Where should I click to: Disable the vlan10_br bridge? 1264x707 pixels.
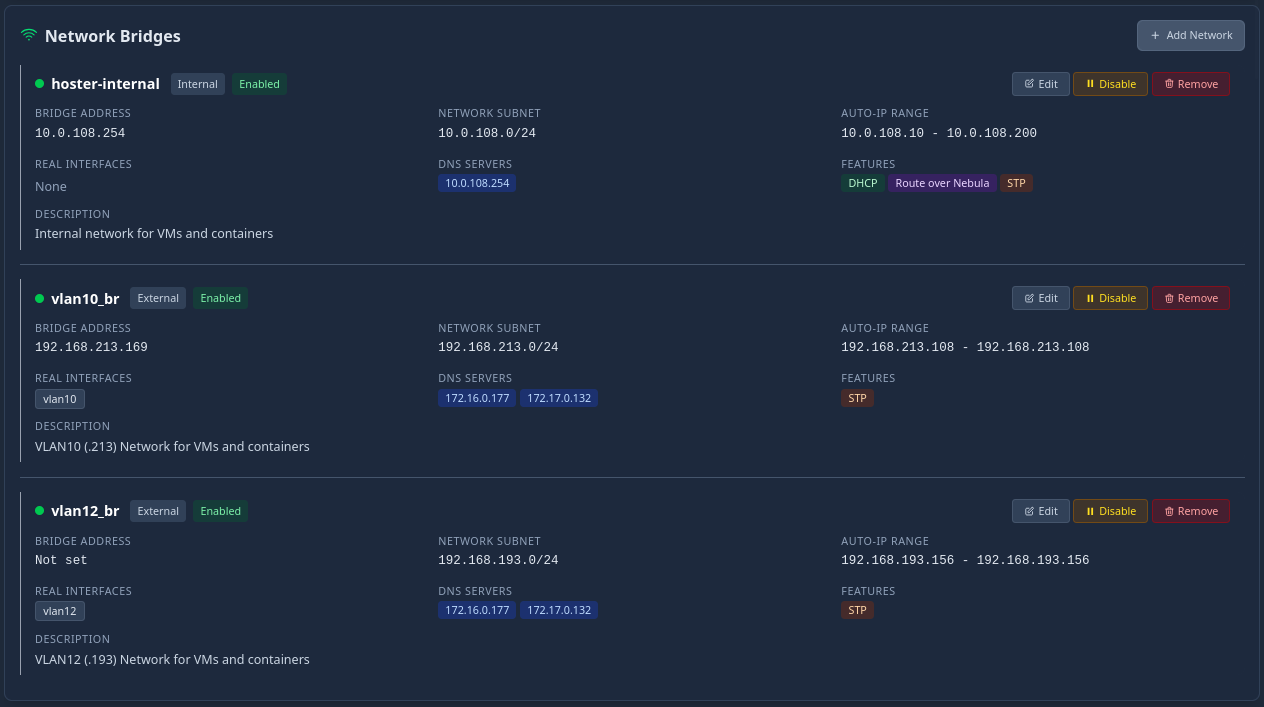pos(1110,298)
